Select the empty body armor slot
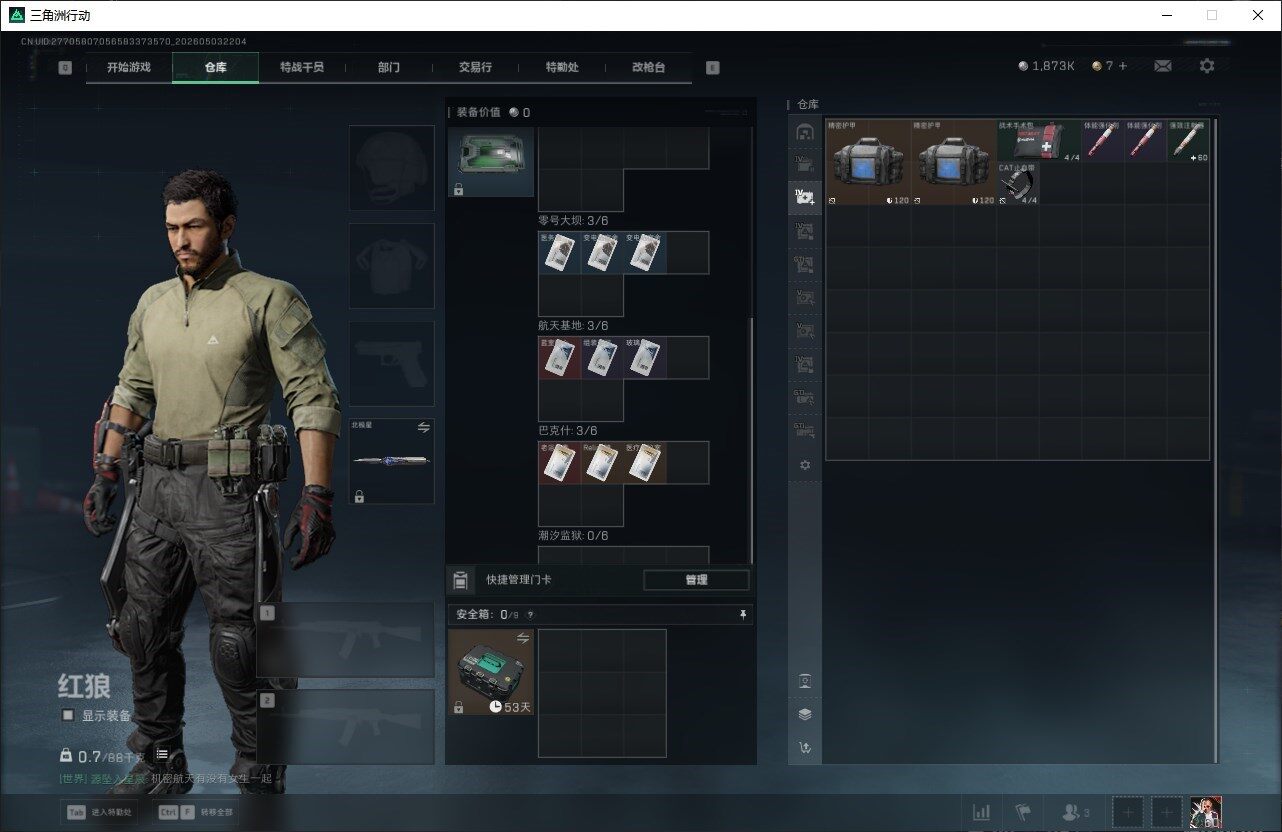The image size is (1282, 832). (x=392, y=266)
